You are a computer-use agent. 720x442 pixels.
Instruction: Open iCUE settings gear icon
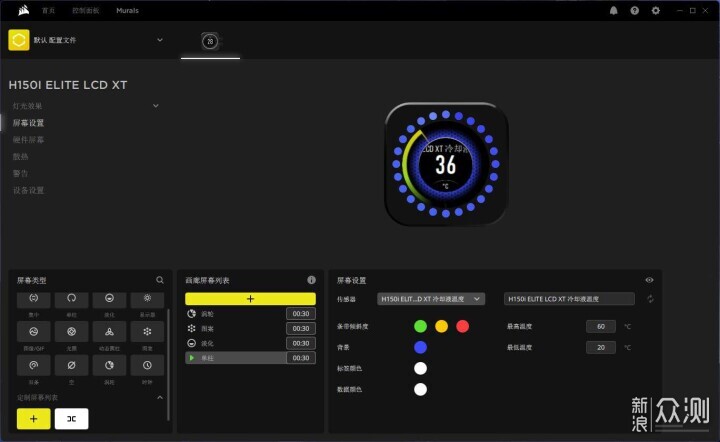656,11
